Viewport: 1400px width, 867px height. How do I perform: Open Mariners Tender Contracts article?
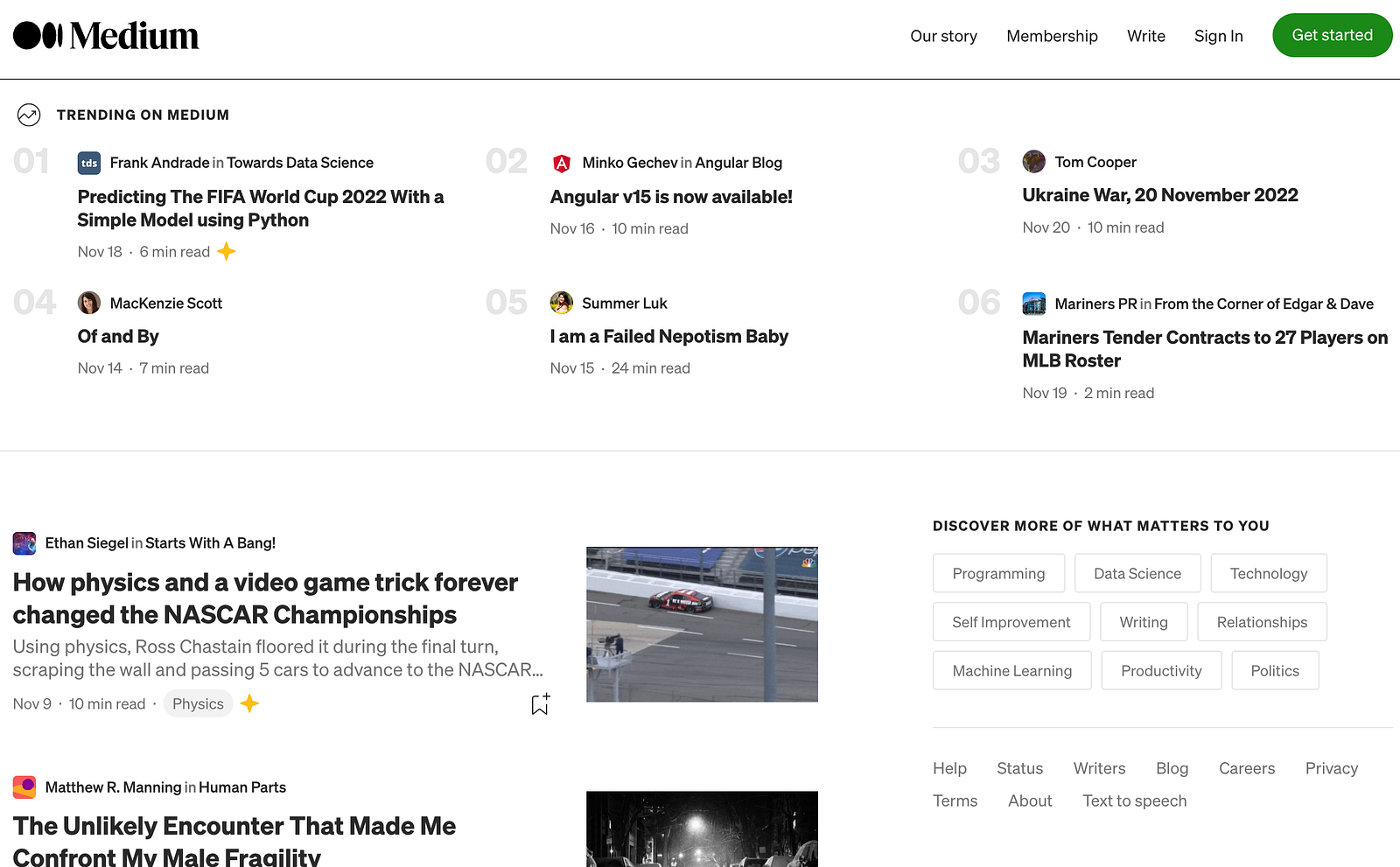click(1205, 349)
